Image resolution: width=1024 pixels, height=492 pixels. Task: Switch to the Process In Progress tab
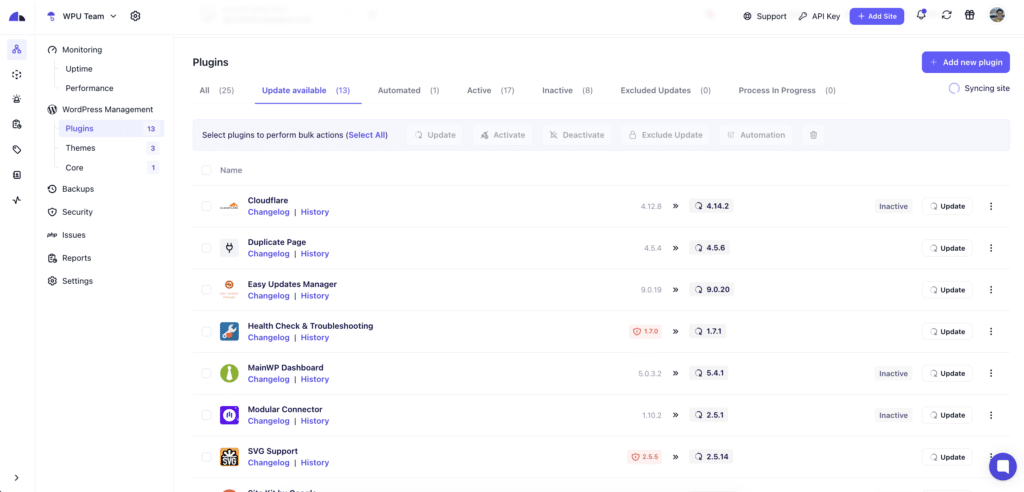coord(787,91)
